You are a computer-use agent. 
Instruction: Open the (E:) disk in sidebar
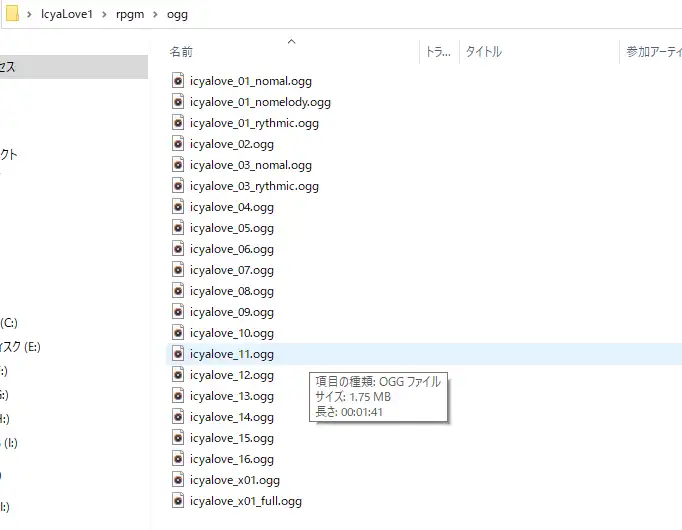tap(20, 347)
